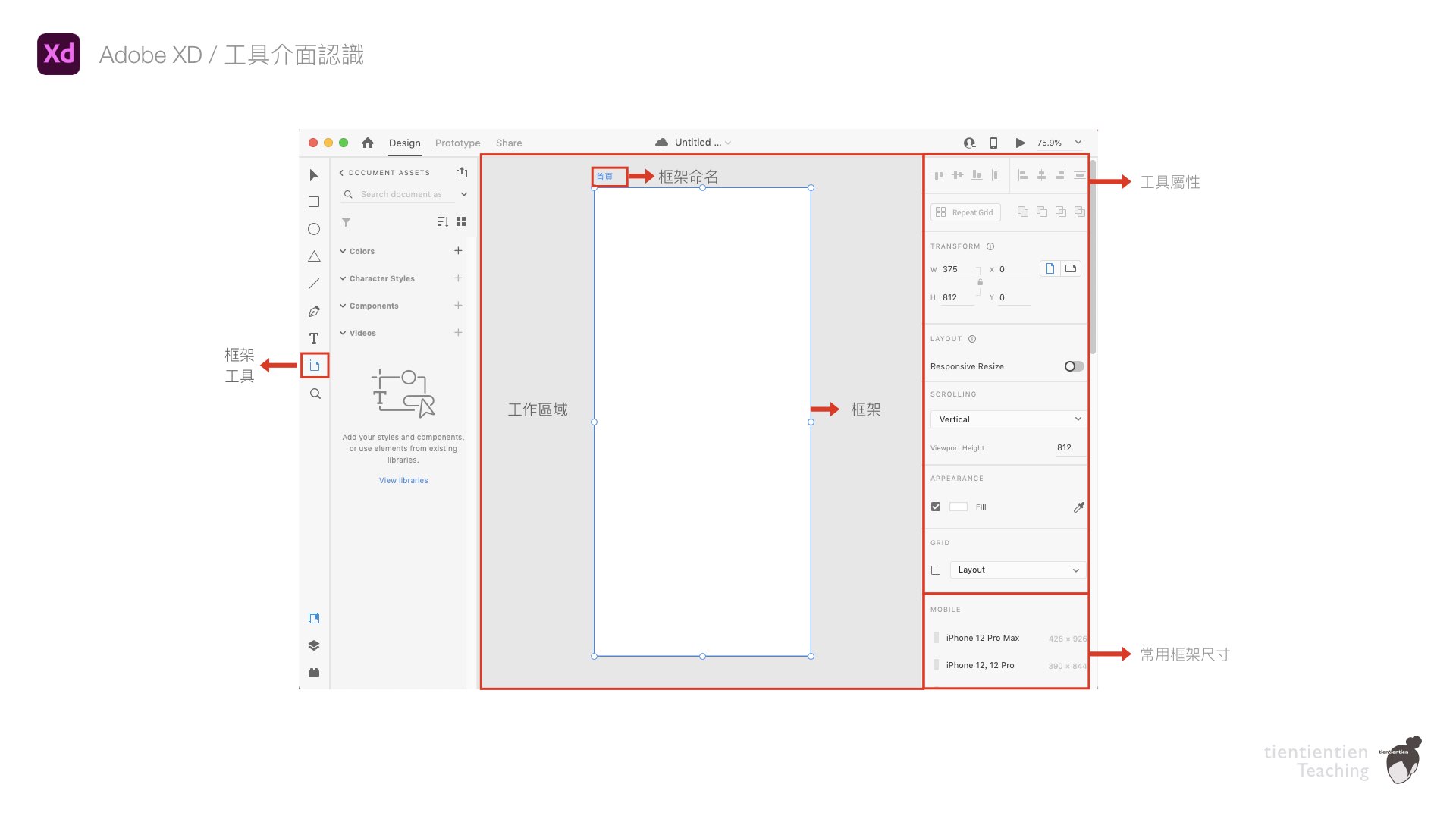Select the Ellipse tool

tap(314, 229)
